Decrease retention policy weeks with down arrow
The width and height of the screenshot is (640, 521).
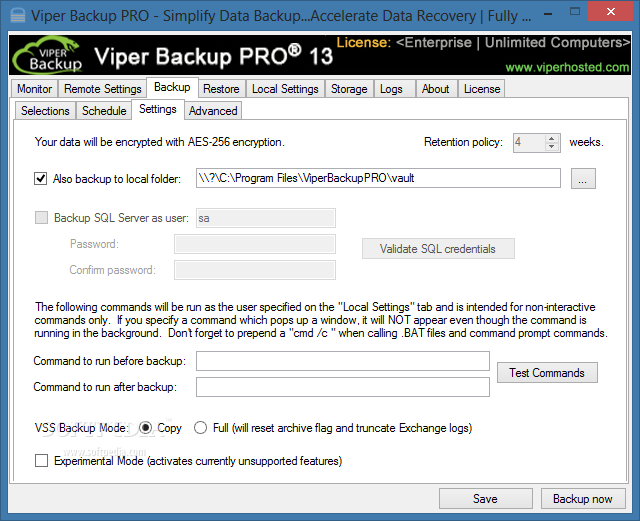[551, 147]
